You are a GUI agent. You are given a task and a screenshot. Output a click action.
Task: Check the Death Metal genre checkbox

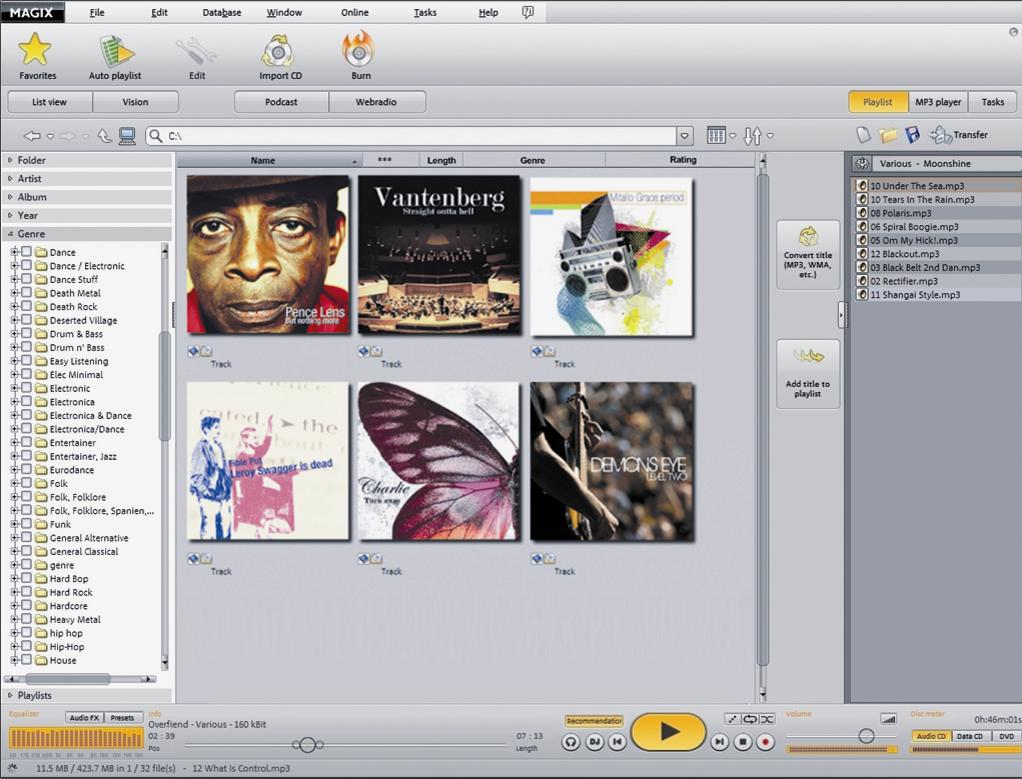(27, 293)
